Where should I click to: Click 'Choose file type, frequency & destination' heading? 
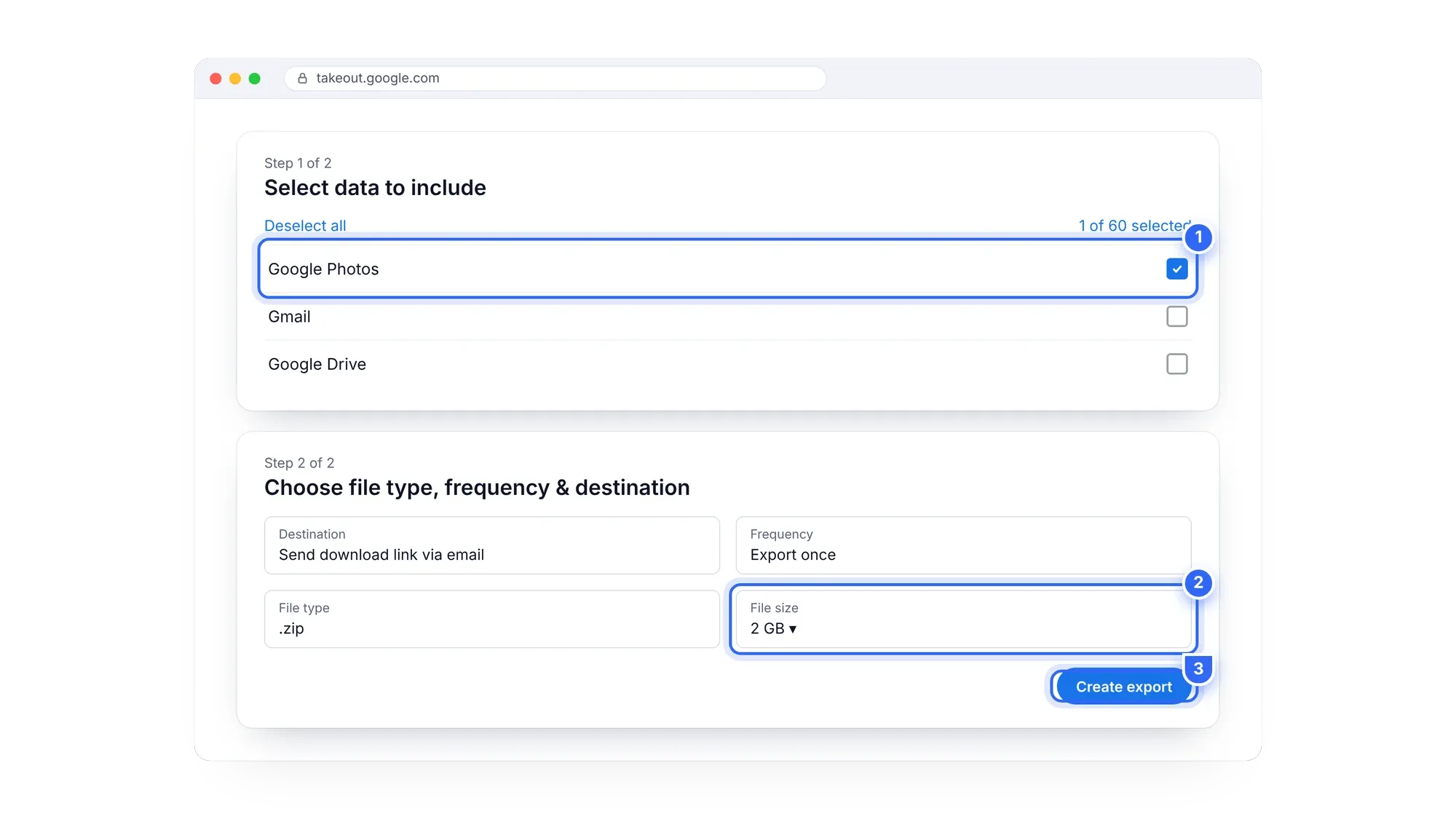click(x=477, y=488)
